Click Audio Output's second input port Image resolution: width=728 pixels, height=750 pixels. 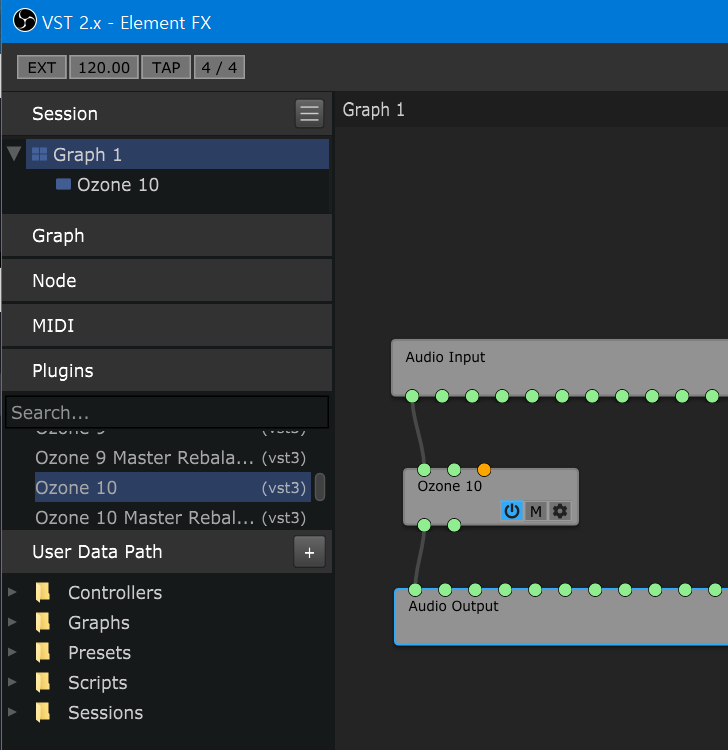[445, 590]
